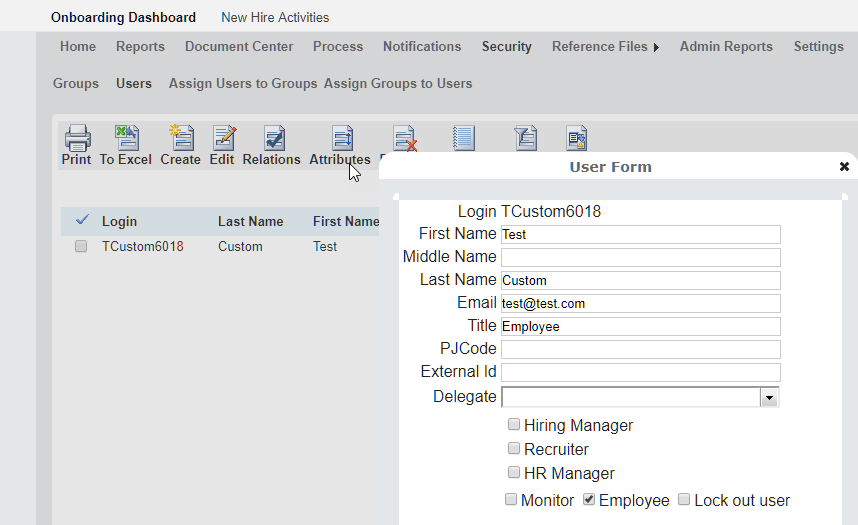Check the HR Manager checkbox

pos(514,472)
